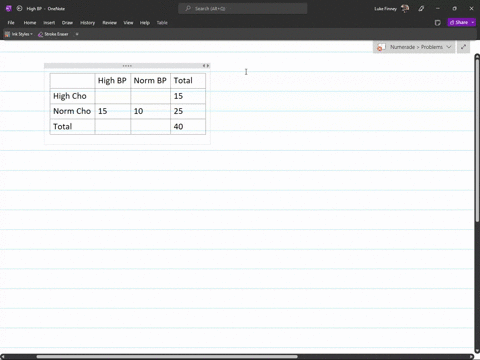Screen dimensions: 480x360
Task: Click the Norm Cho Norm BP cell '10'
Action: (150, 111)
